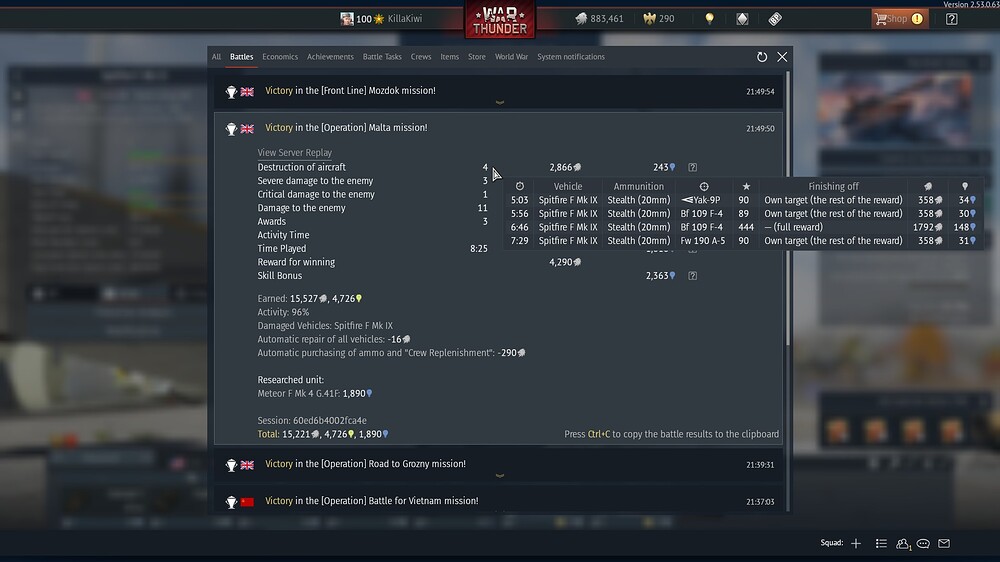Switch to the Achievements tab
This screenshot has width=1000, height=562.
pos(330,57)
